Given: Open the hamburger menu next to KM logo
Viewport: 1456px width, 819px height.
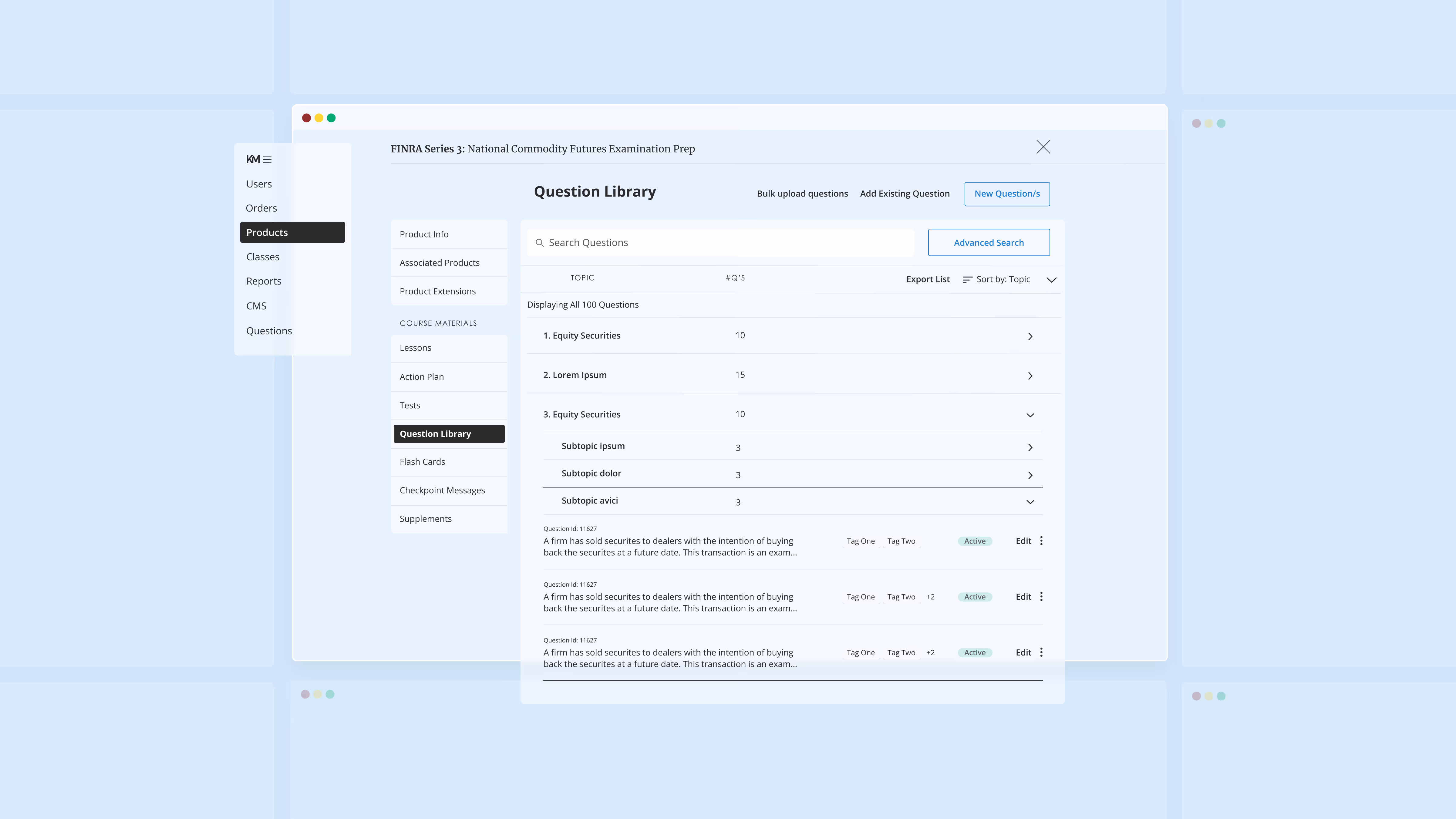Looking at the screenshot, I should [x=267, y=159].
